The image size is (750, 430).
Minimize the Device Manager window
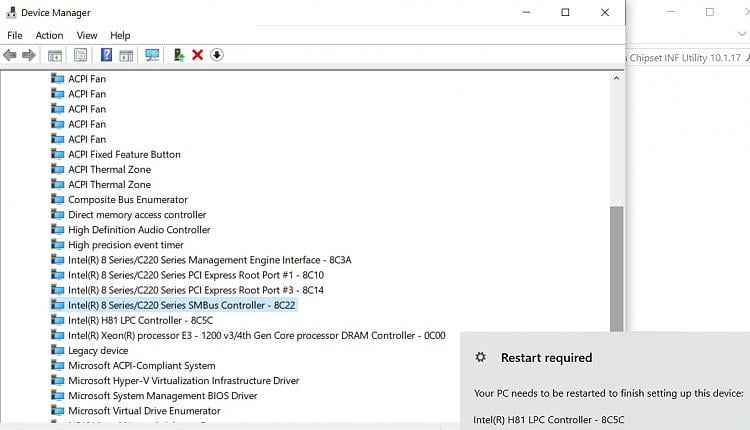[x=526, y=12]
